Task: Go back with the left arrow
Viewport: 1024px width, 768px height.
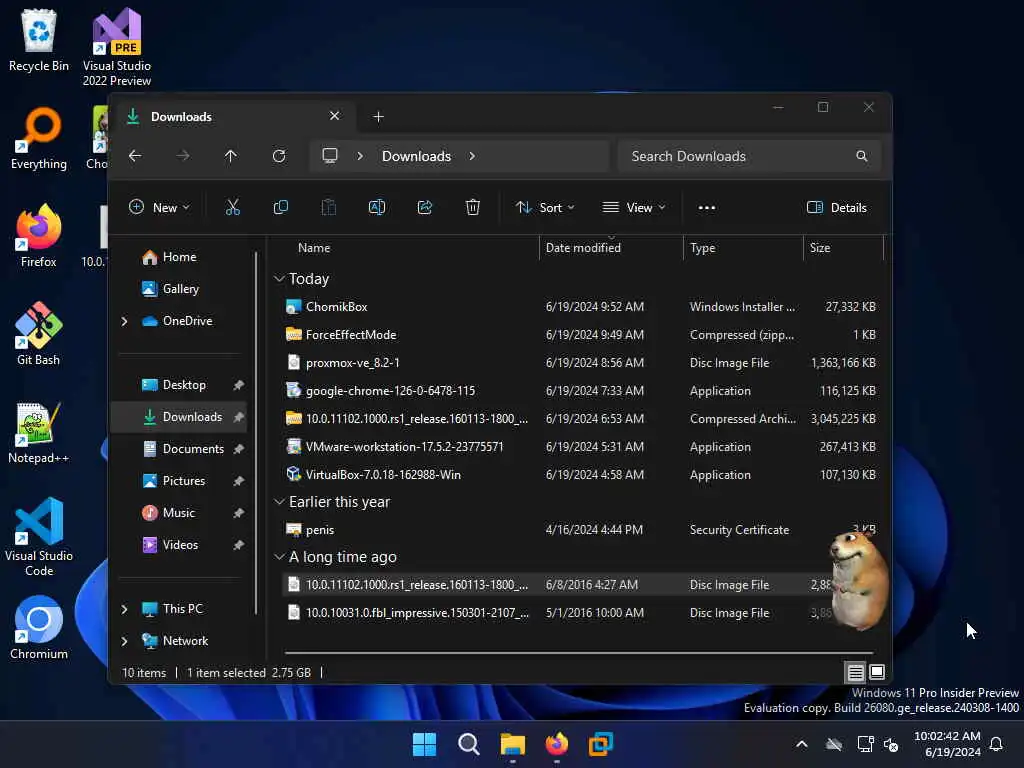Action: click(x=135, y=156)
